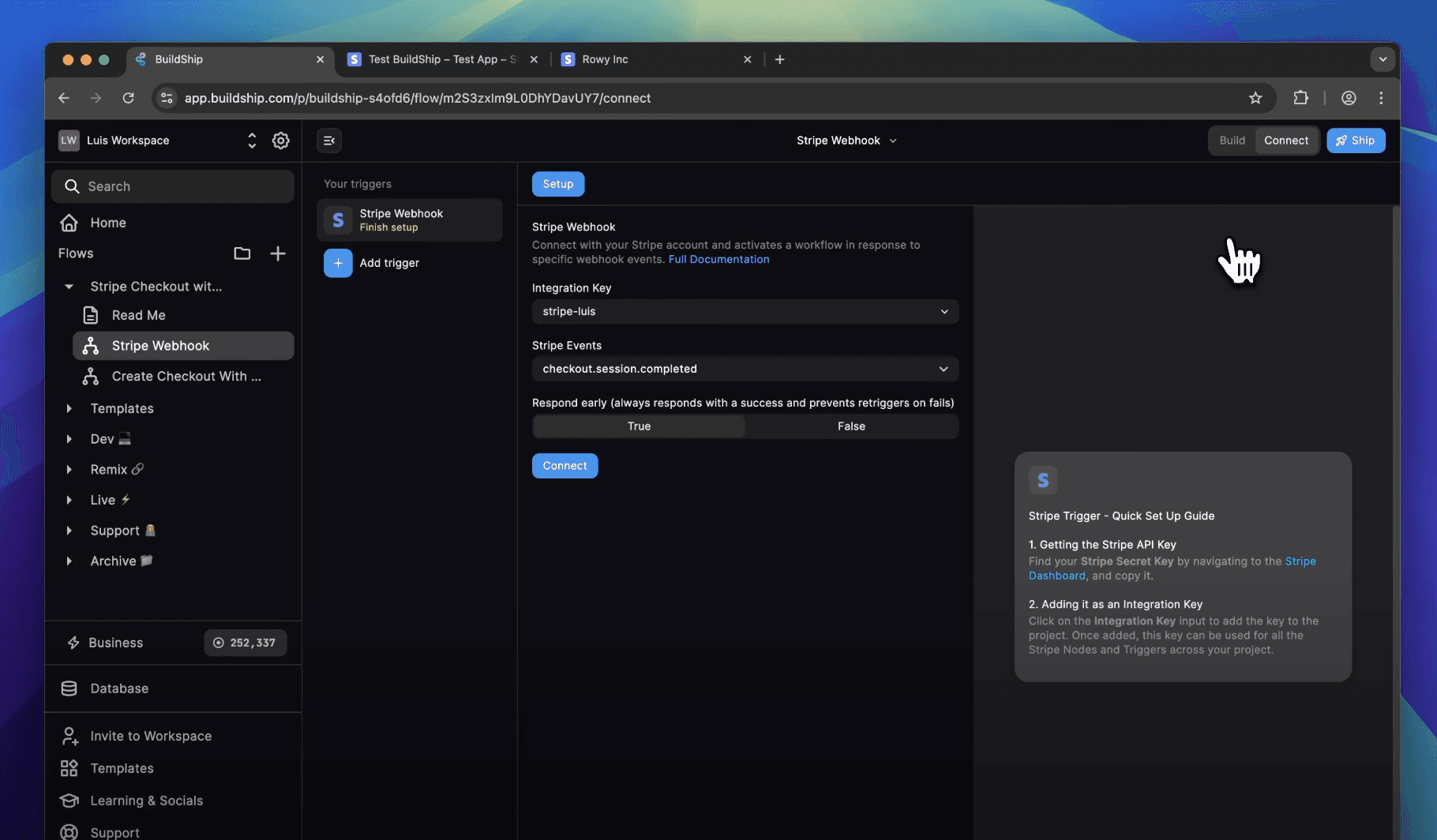Click the Stripe S icon in triggers list
This screenshot has height=840, width=1437.
point(338,219)
